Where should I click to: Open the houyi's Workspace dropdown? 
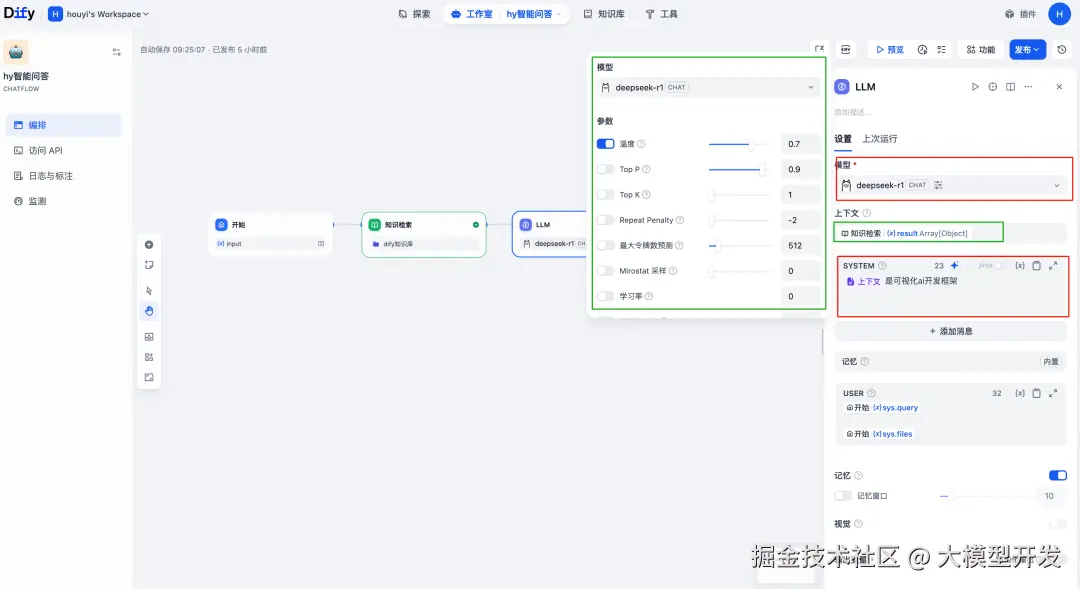pyautogui.click(x=98, y=14)
